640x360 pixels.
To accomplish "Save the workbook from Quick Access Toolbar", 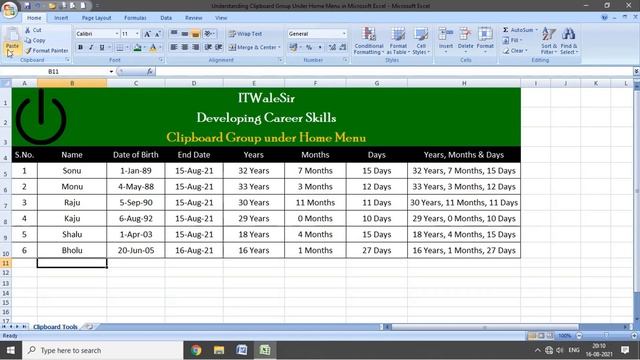I will pyautogui.click(x=27, y=6).
